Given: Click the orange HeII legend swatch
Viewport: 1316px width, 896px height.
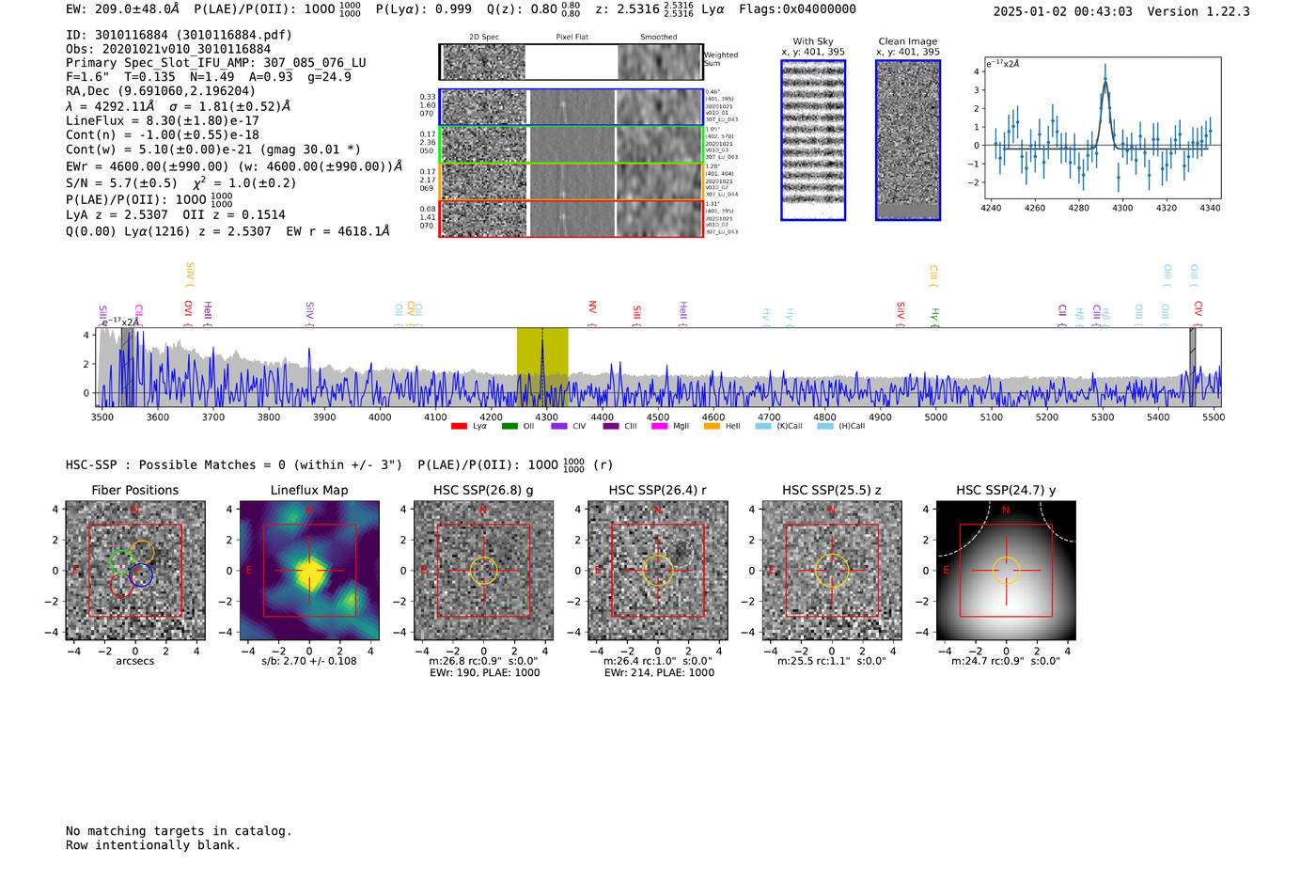Looking at the screenshot, I should (712, 426).
